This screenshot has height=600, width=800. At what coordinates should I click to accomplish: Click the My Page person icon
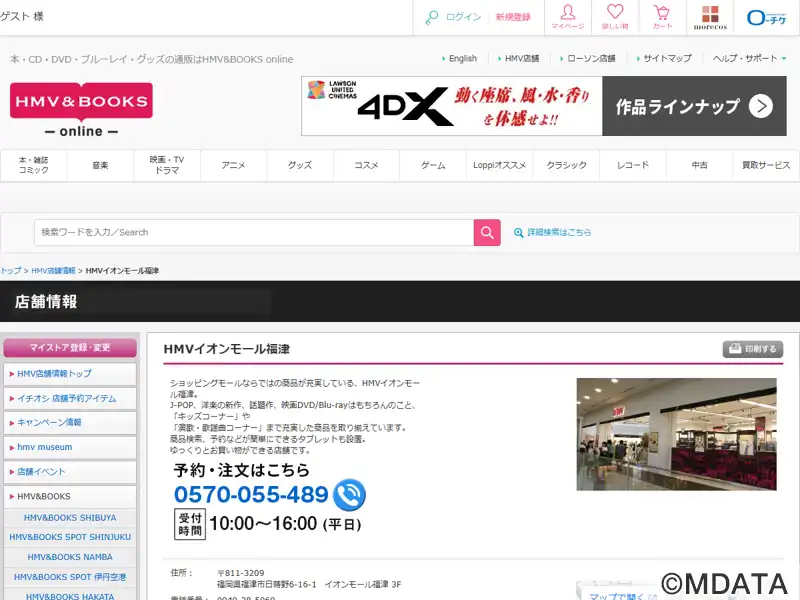click(x=567, y=16)
